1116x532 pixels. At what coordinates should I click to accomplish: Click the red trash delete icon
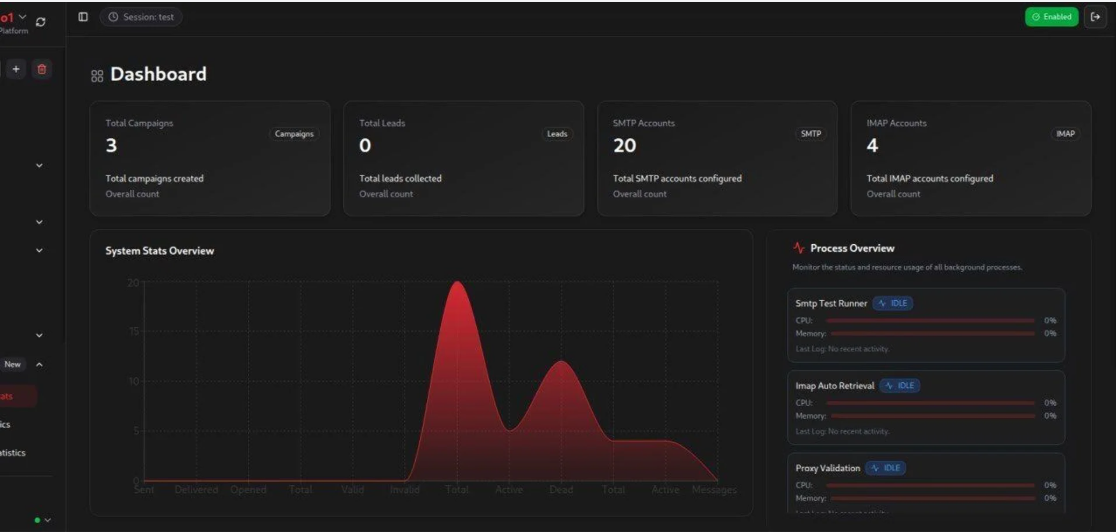(41, 69)
